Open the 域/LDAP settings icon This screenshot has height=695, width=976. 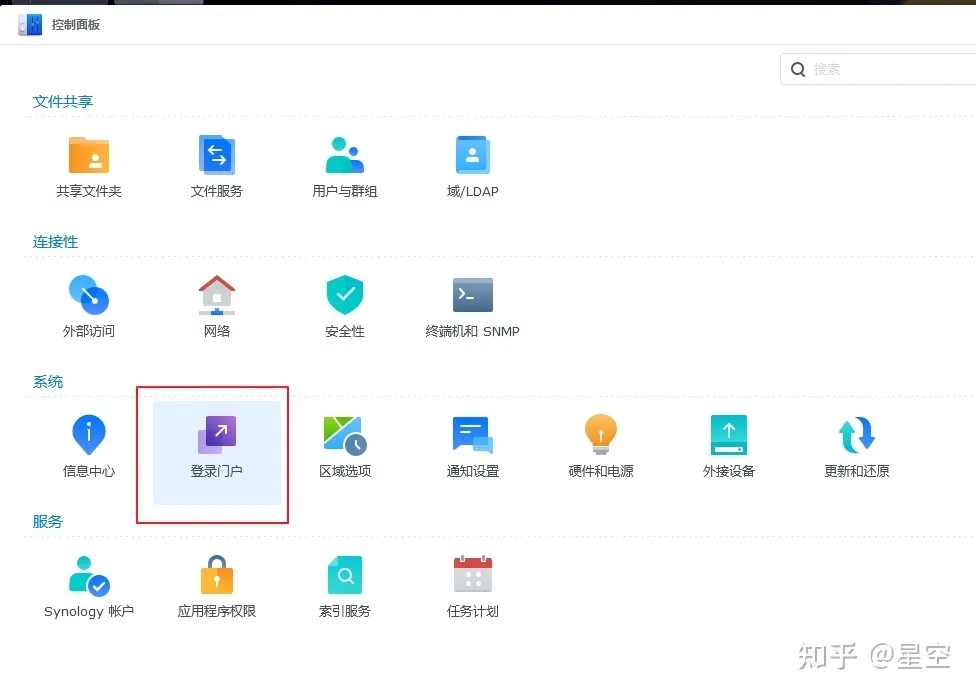click(x=473, y=157)
